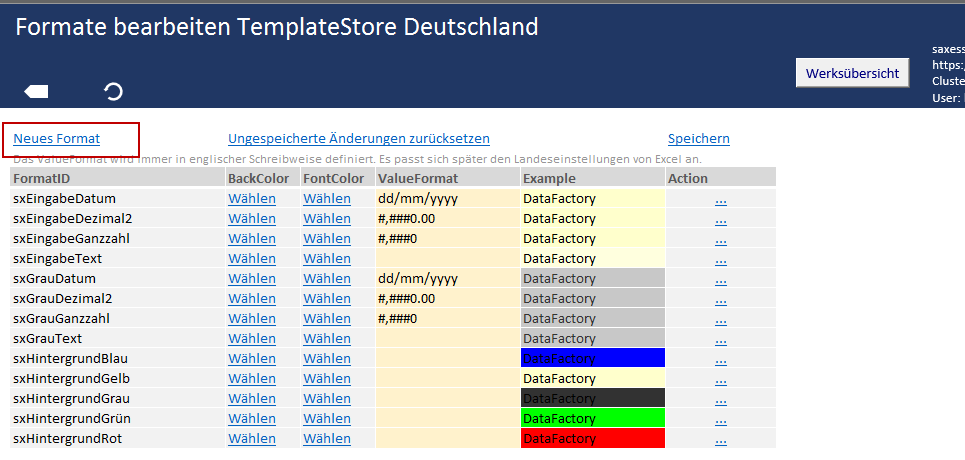Click ValueFormat cell for sxGrauDatum

pyautogui.click(x=447, y=278)
